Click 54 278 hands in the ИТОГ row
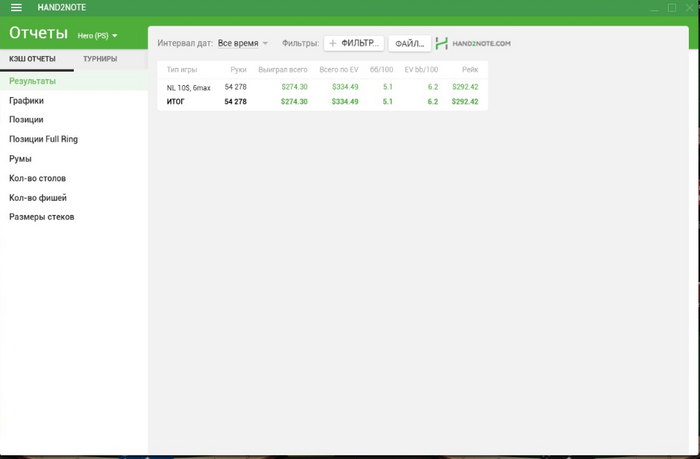The height and width of the screenshot is (459, 700). [x=235, y=102]
